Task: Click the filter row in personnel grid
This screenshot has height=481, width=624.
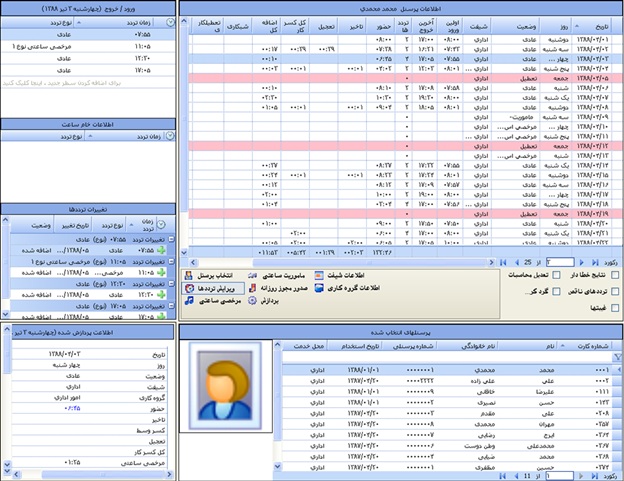Action: (x=447, y=357)
